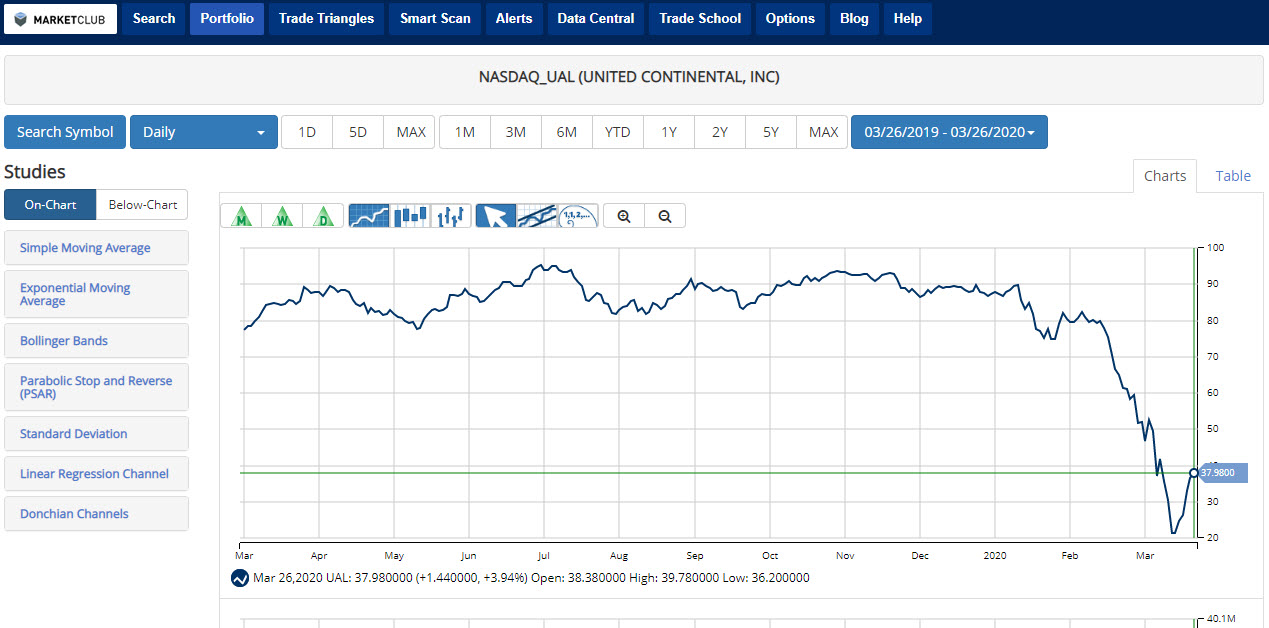Viewport: 1269px width, 628px height.
Task: Open Alerts page
Action: pyautogui.click(x=514, y=19)
